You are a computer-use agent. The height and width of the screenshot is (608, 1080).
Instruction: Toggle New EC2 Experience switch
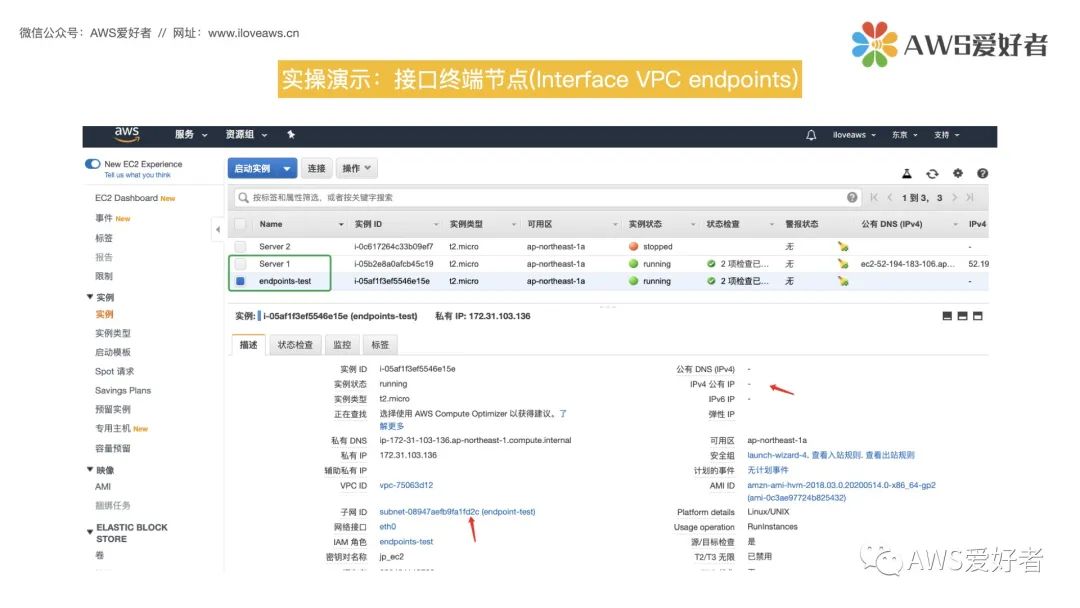point(92,164)
